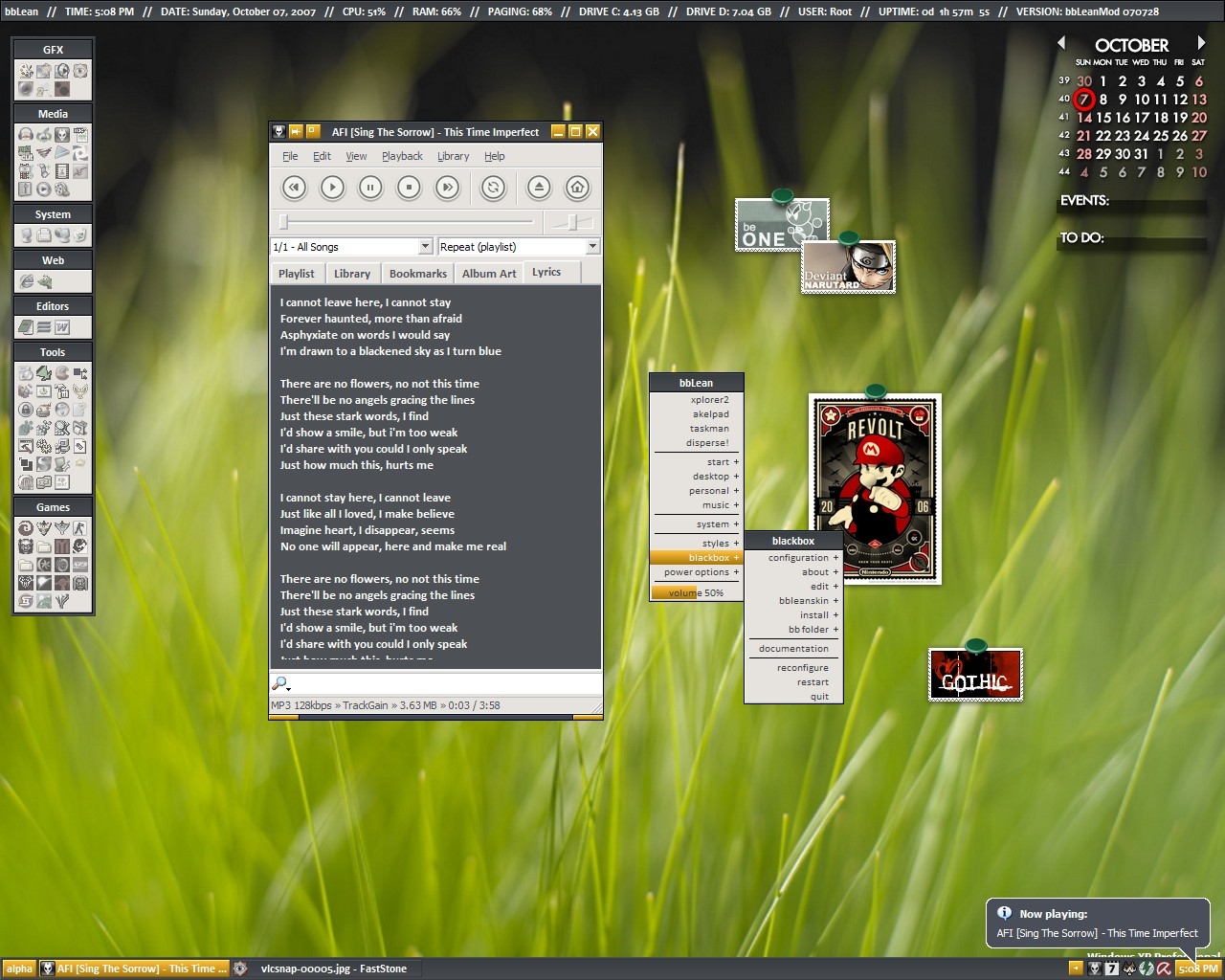This screenshot has width=1225, height=980.
Task: Click the search field below the lyrics
Action: 440,683
